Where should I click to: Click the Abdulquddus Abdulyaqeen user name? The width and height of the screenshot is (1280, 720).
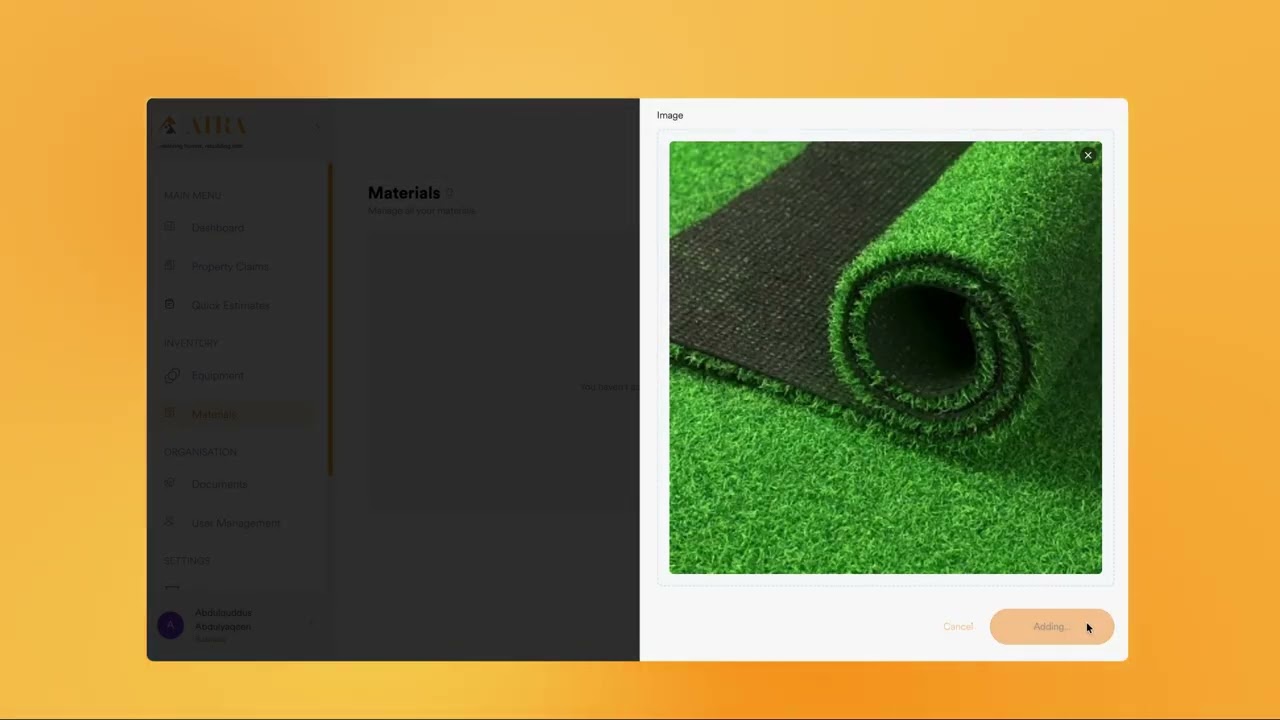click(223, 620)
